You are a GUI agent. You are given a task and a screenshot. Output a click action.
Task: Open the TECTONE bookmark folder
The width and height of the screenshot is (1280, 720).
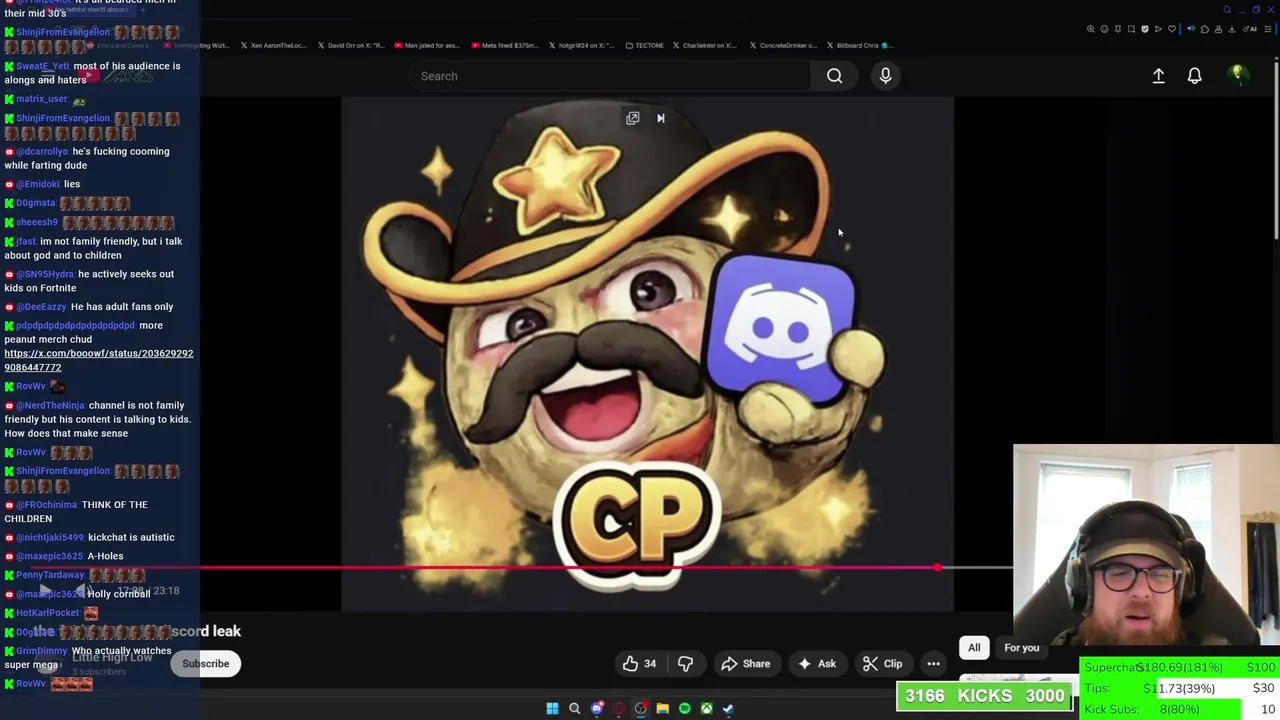coord(644,45)
